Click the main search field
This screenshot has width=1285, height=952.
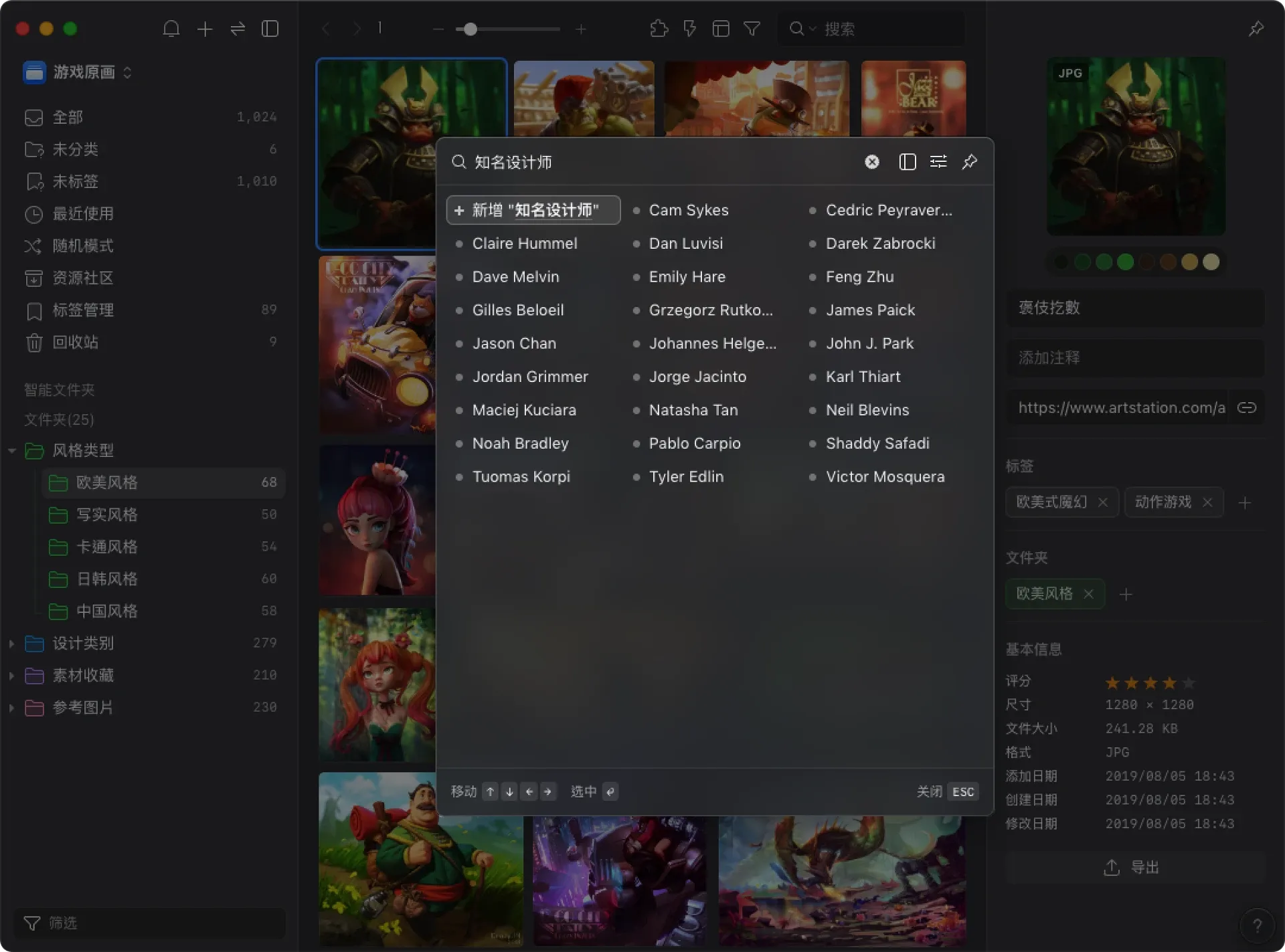click(871, 29)
